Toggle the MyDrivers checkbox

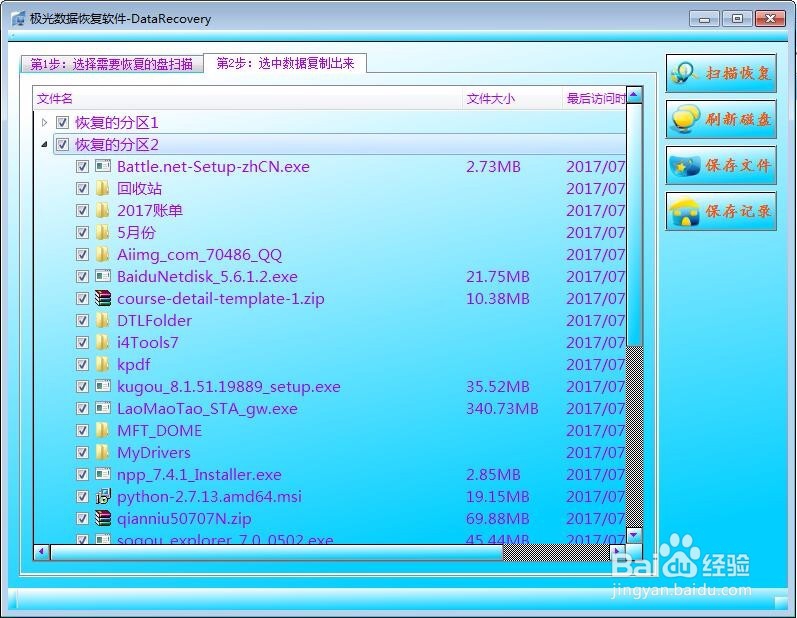[x=82, y=452]
